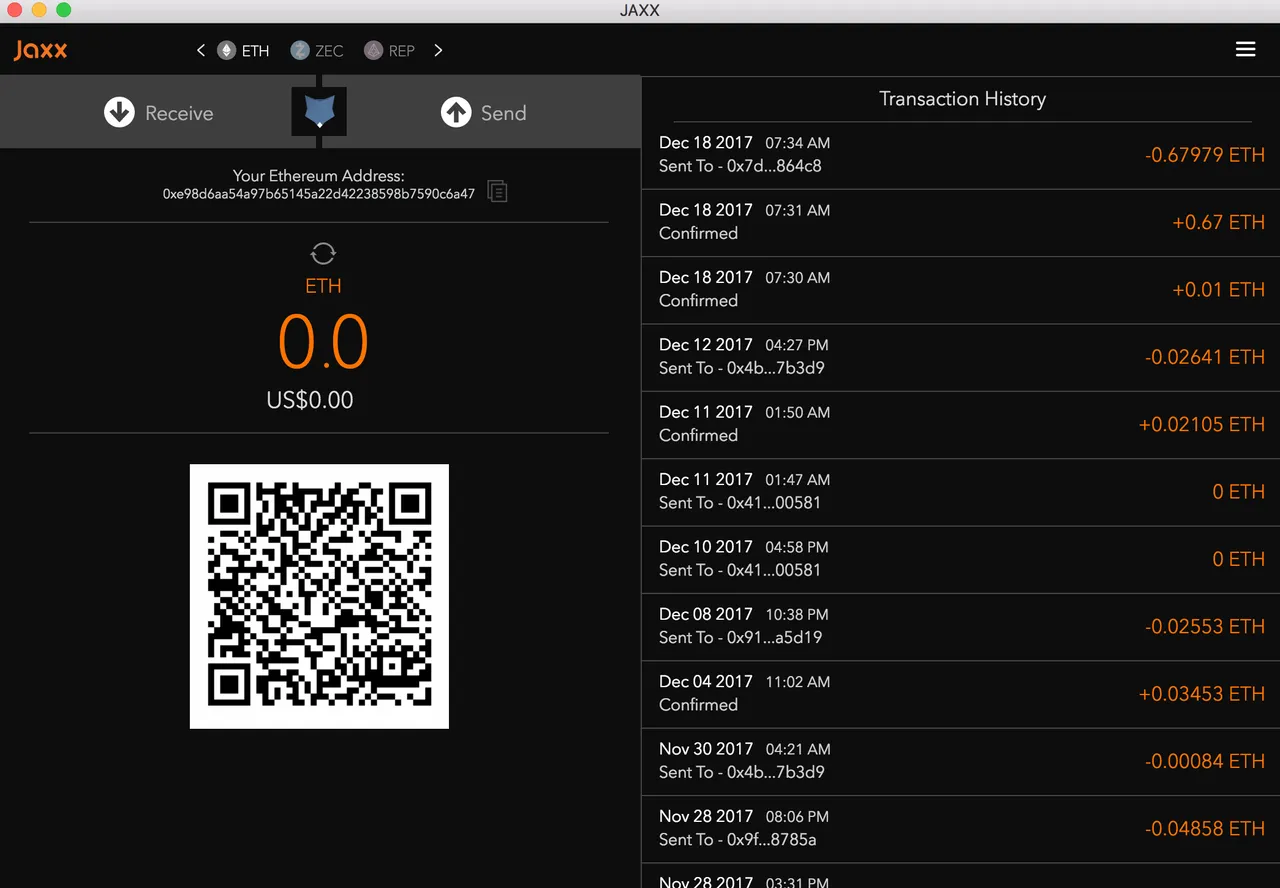
Task: Select the ETH wallet tab
Action: [243, 50]
